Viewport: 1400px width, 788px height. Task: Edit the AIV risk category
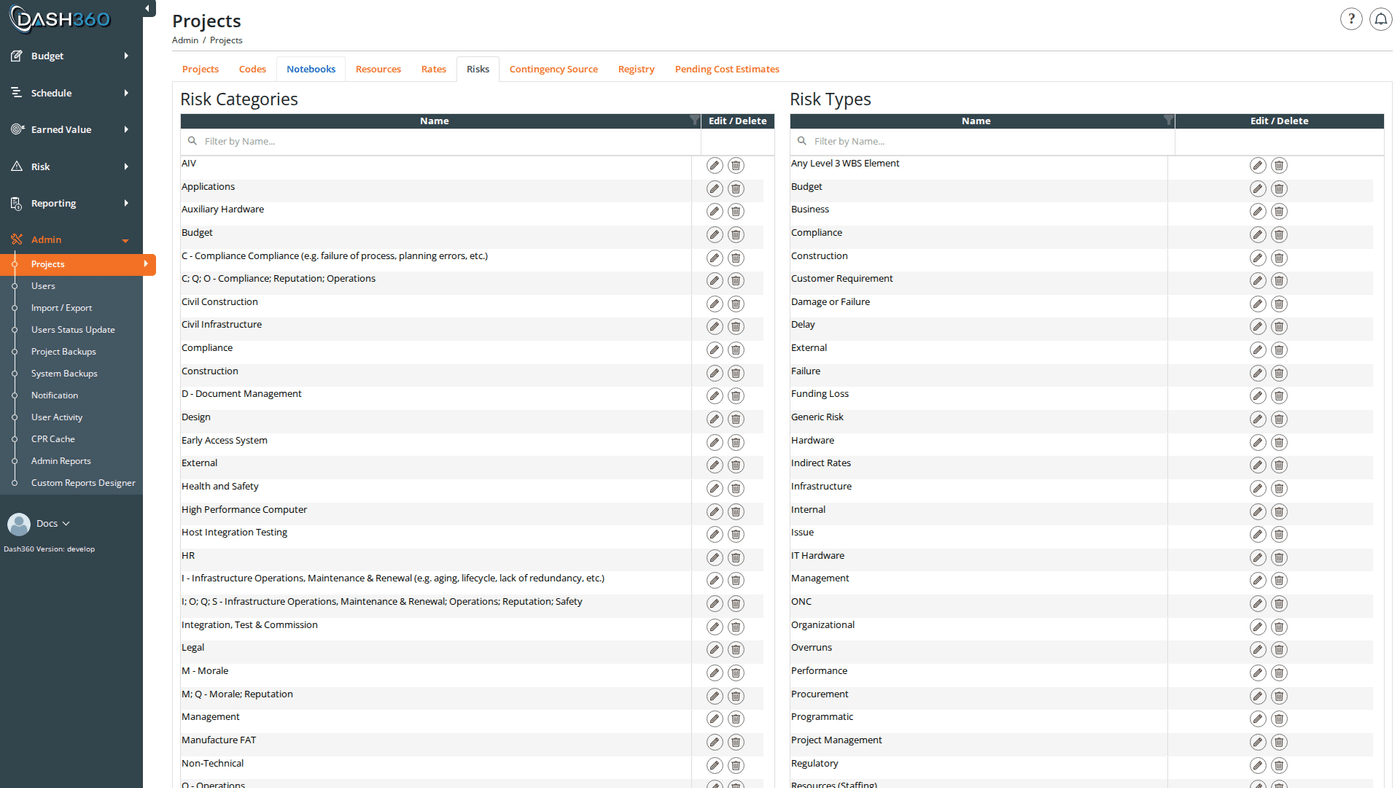click(x=714, y=165)
